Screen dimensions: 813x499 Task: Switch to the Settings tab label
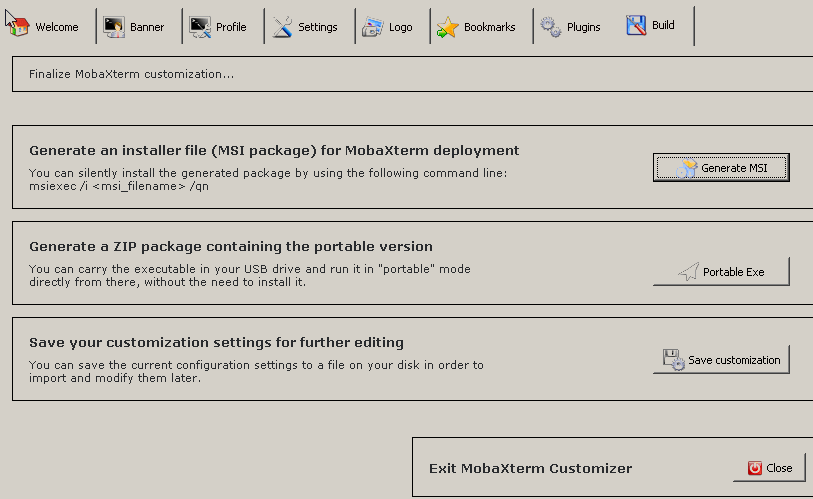(318, 27)
